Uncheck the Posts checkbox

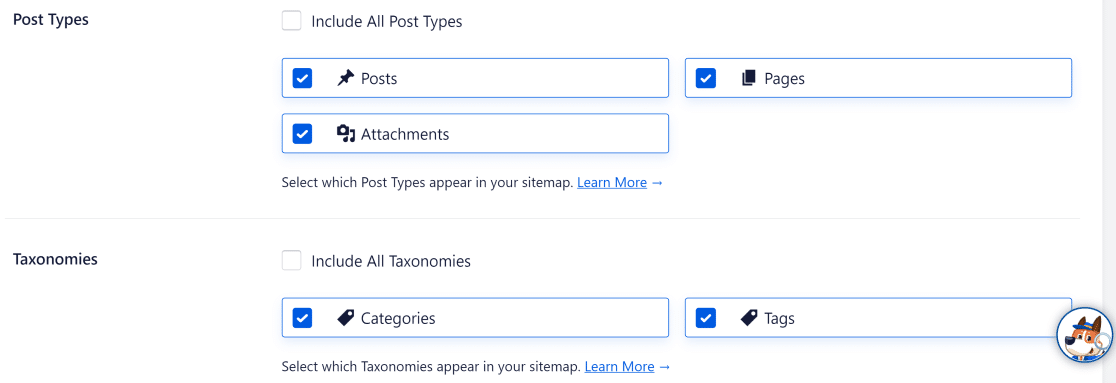302,78
